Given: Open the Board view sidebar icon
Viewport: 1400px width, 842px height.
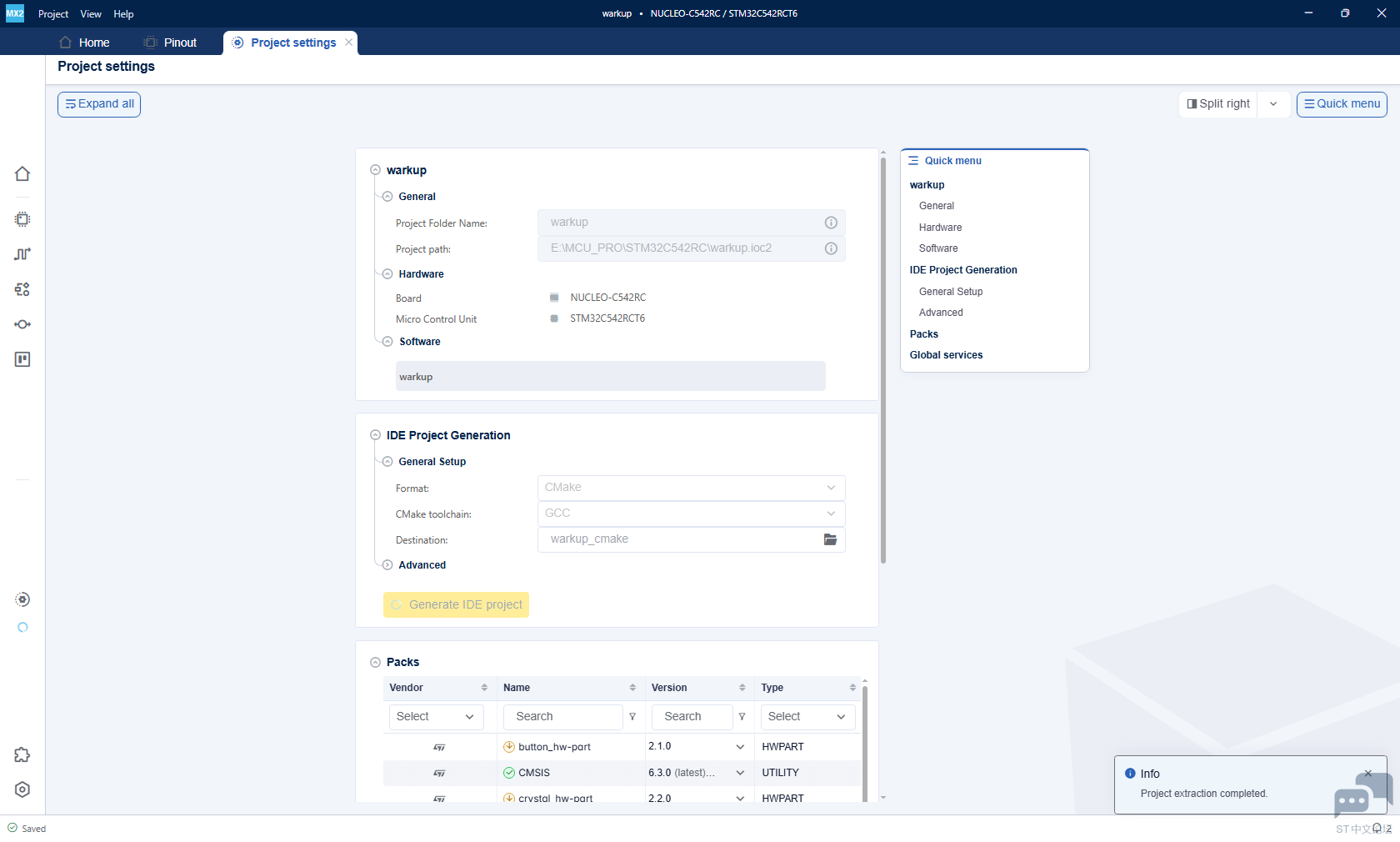Looking at the screenshot, I should click(x=22, y=359).
